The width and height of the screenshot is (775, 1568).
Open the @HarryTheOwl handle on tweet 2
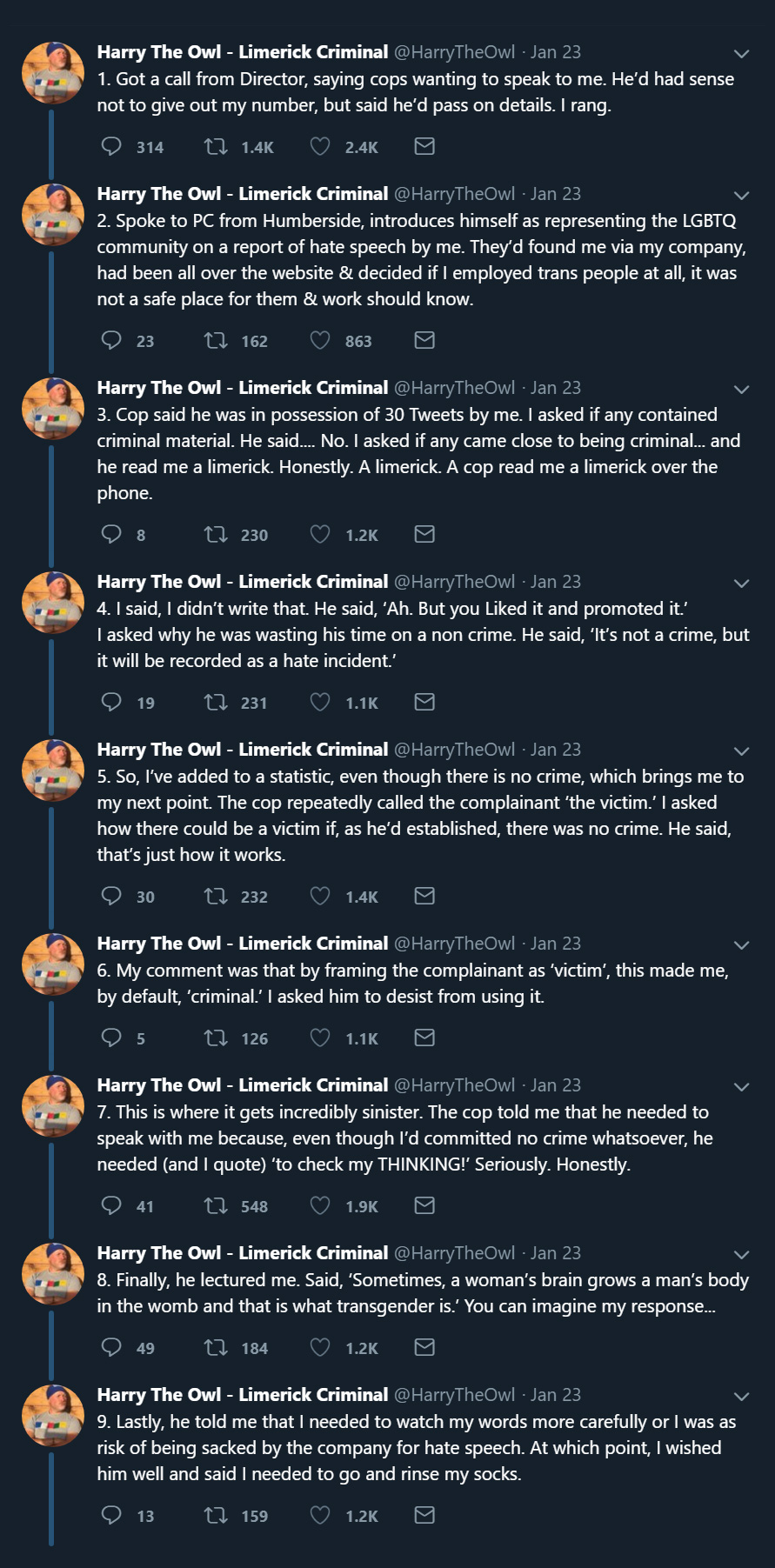click(454, 194)
